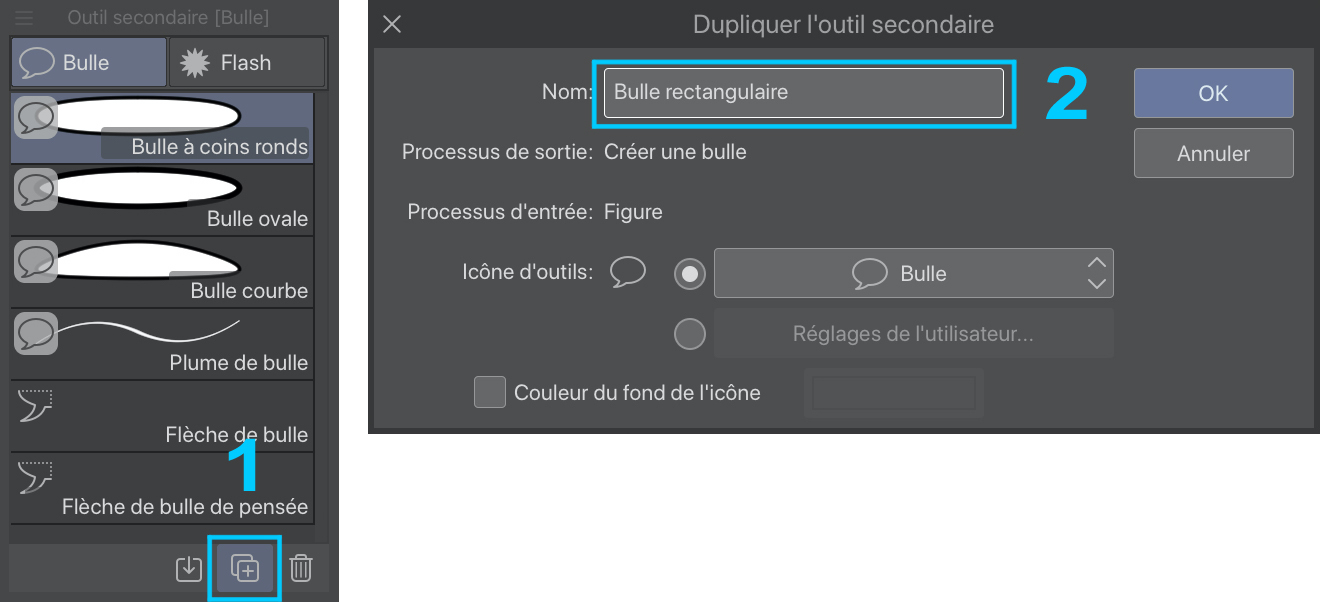The height and width of the screenshot is (602, 1320).
Task: Enable the Couleur du fond de l'icône checkbox
Action: coord(490,392)
